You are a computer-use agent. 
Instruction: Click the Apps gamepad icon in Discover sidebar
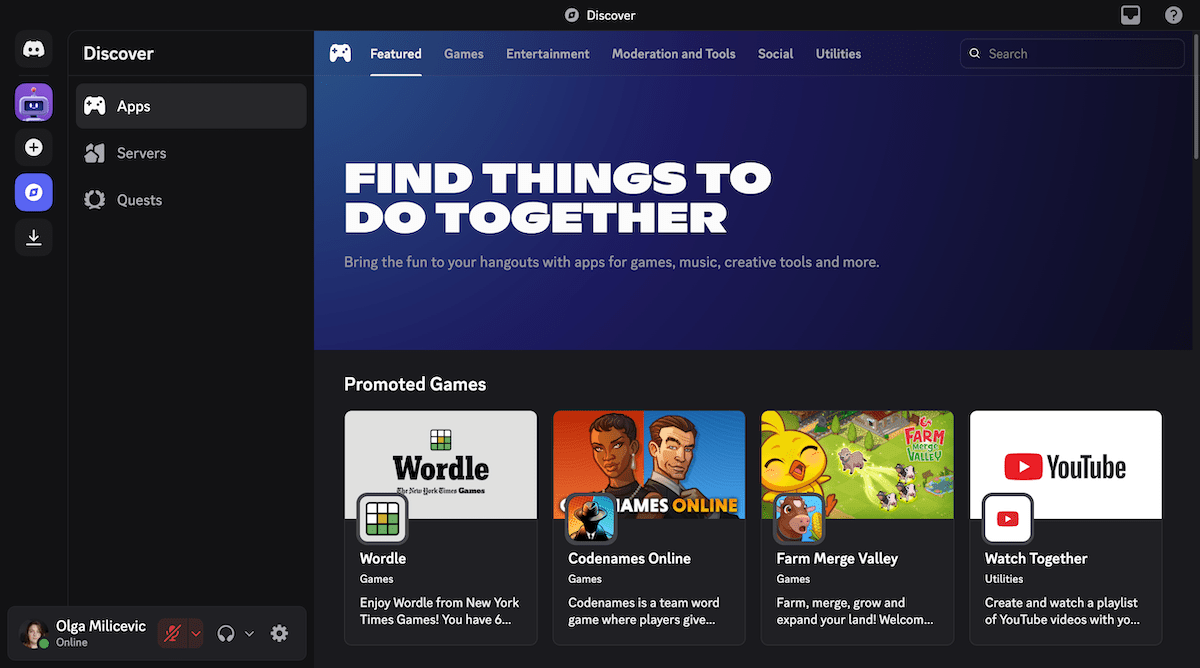pyautogui.click(x=95, y=106)
